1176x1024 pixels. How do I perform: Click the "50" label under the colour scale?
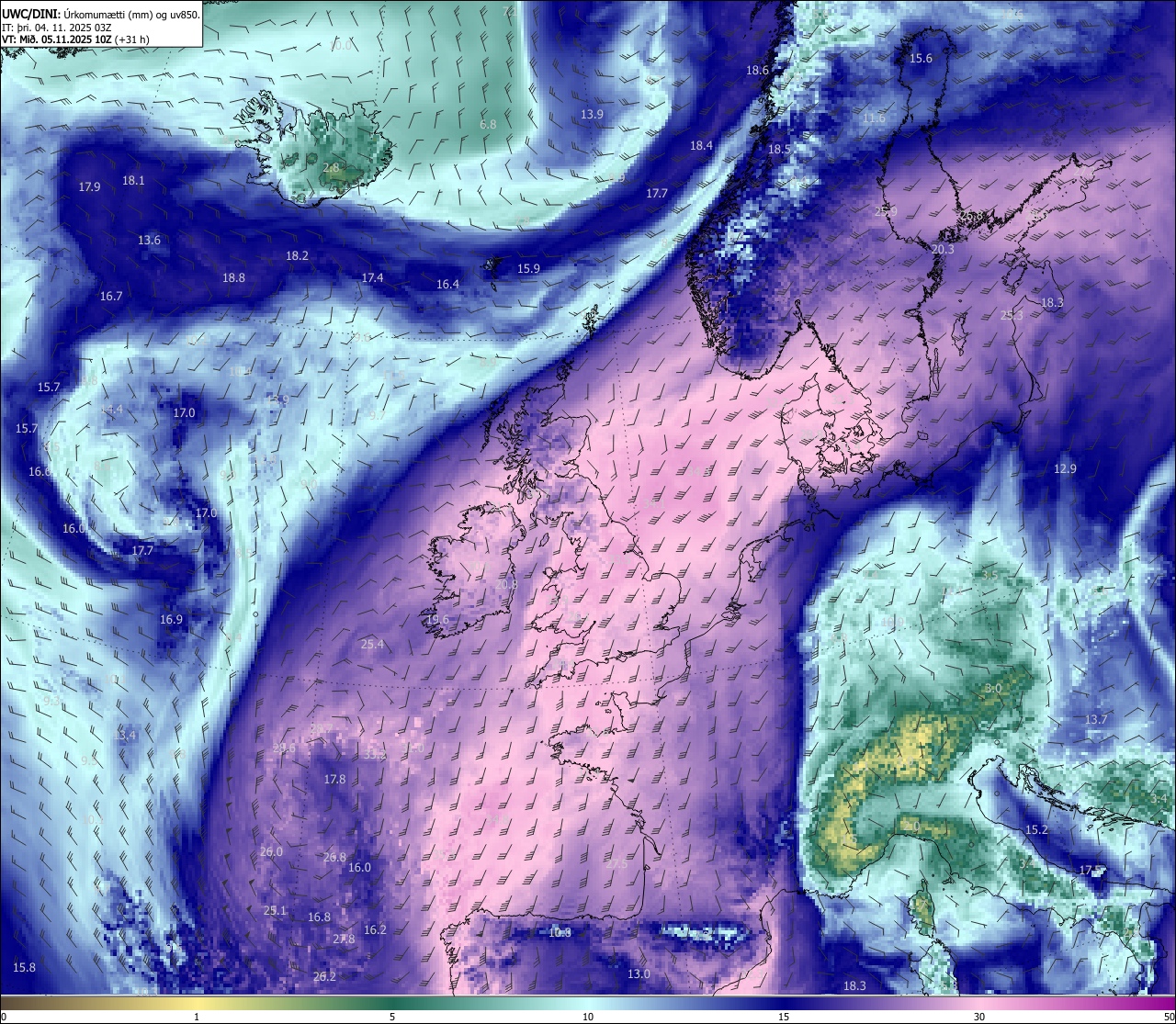pyautogui.click(x=1169, y=1017)
